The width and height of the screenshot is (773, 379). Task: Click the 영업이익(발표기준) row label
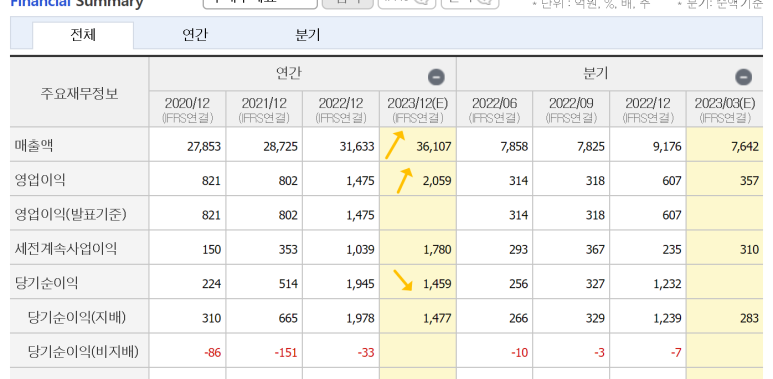[71, 214]
